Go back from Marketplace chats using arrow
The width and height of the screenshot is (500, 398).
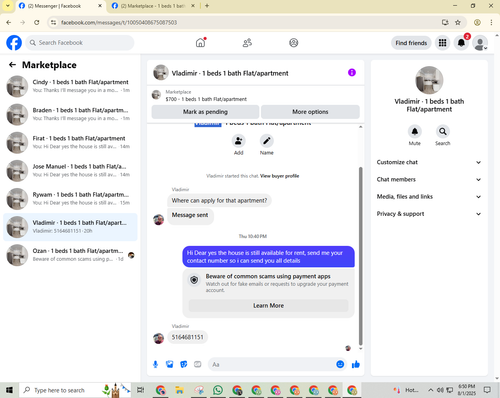pos(12,65)
